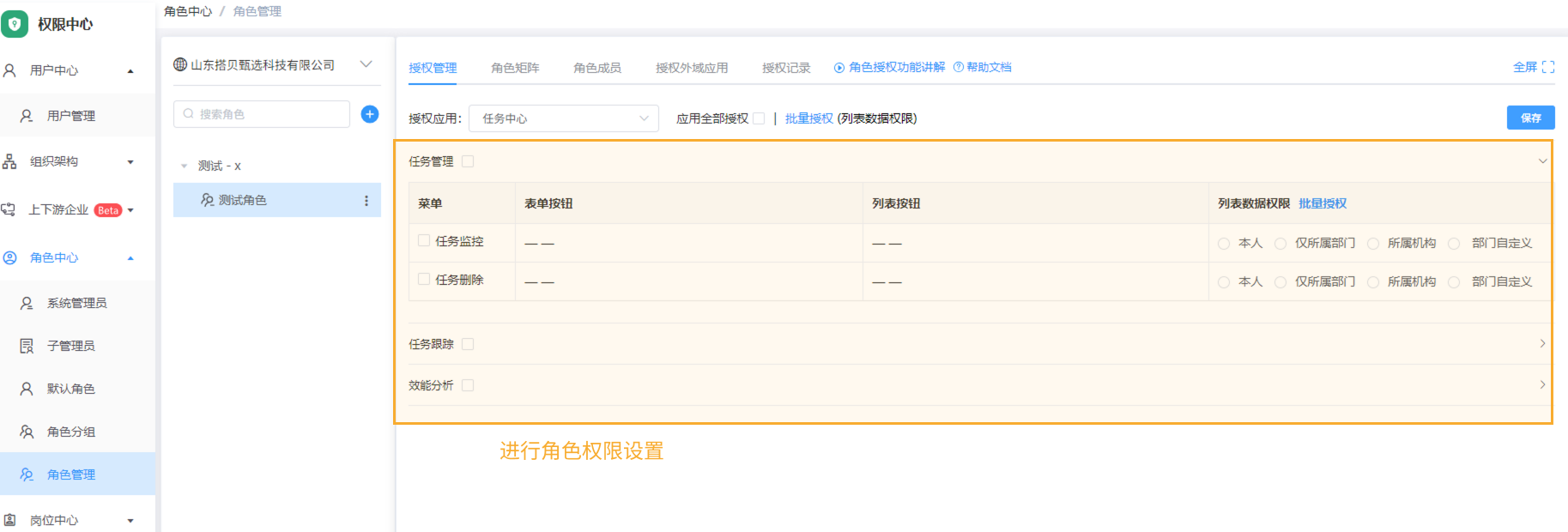Add a new role with the blue plus button
1568x532 pixels.
tap(370, 114)
